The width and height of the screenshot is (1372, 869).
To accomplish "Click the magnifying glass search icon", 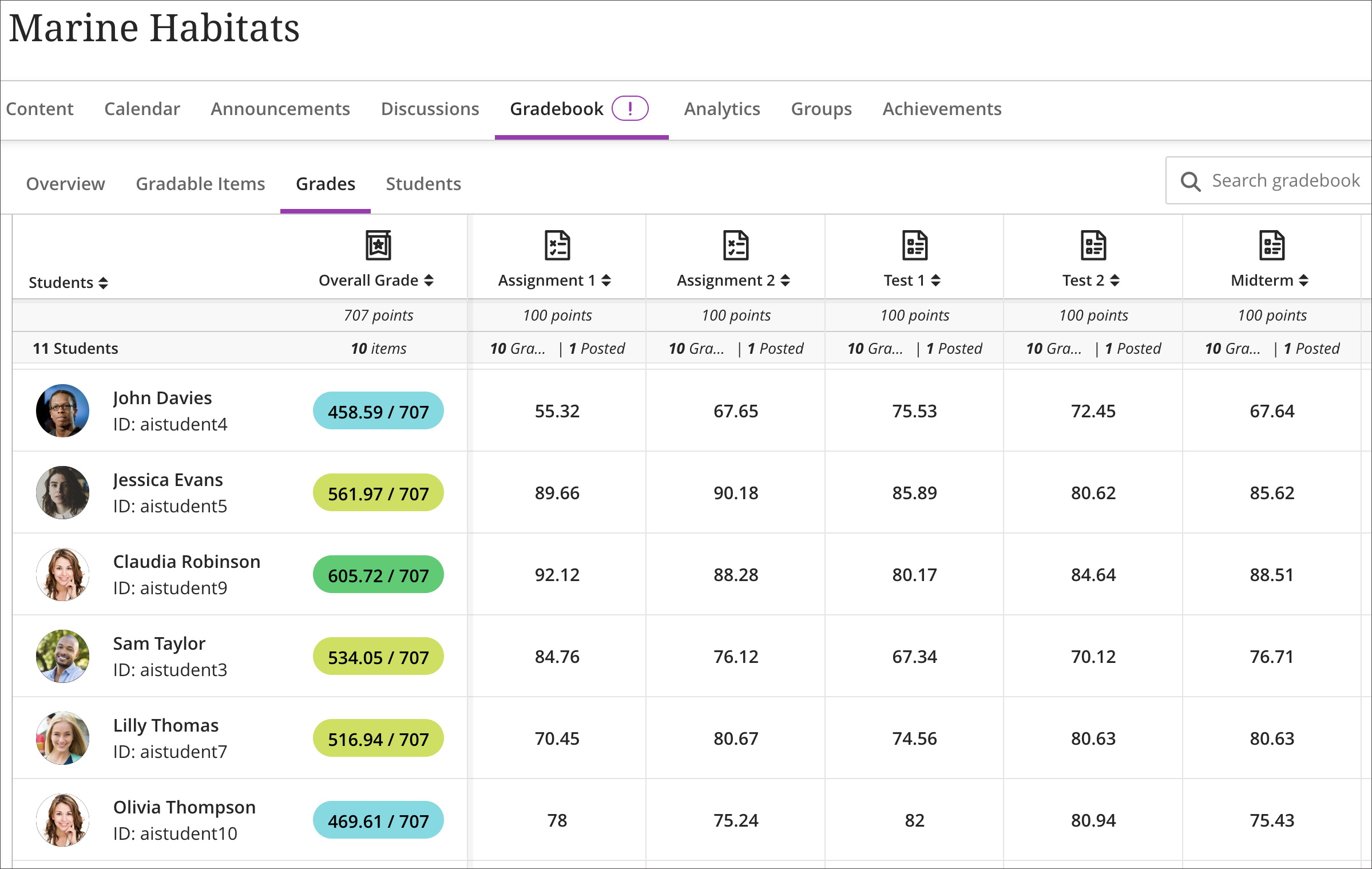I will pos(1191,180).
